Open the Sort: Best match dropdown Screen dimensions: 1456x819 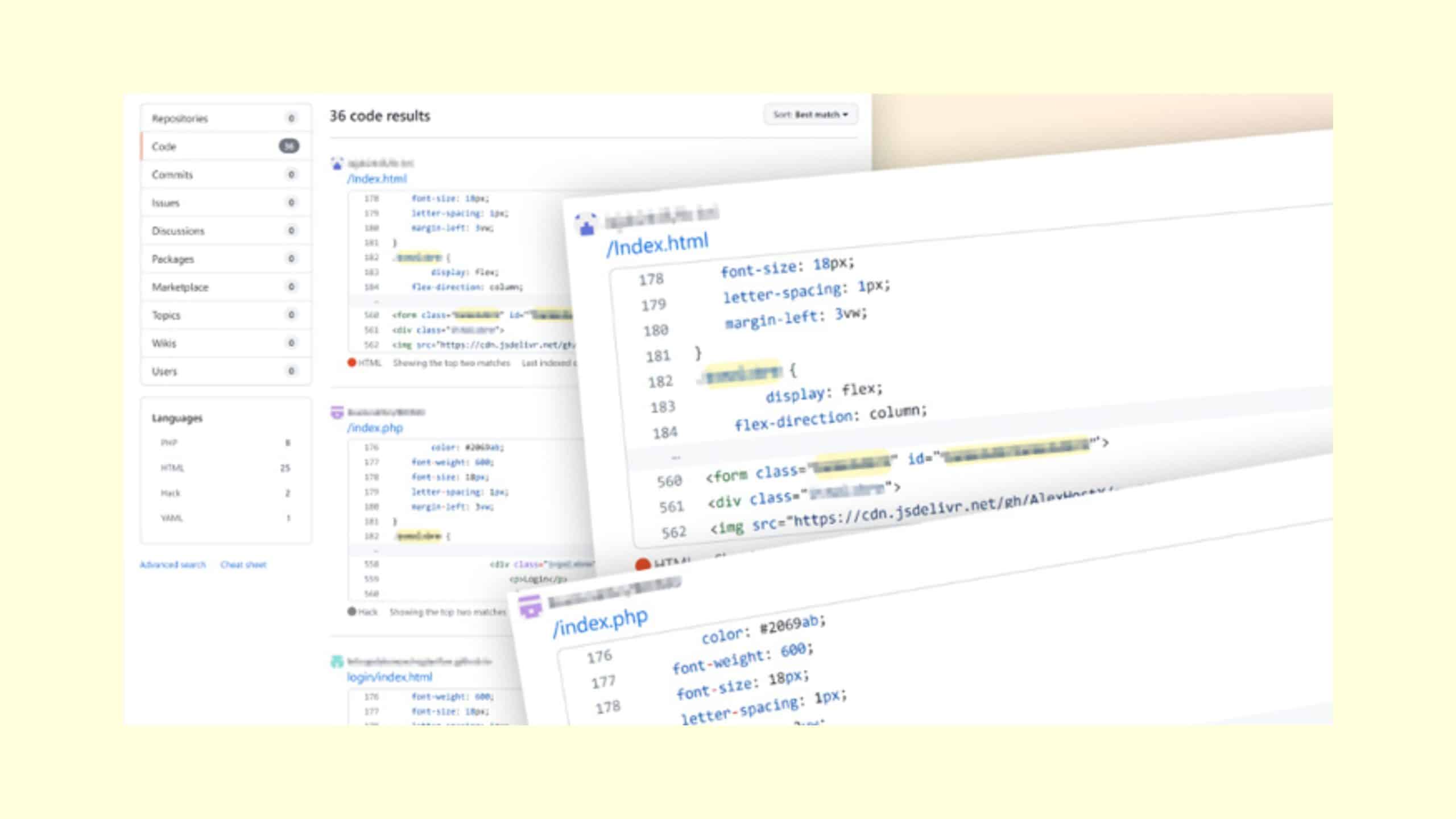[x=810, y=114]
